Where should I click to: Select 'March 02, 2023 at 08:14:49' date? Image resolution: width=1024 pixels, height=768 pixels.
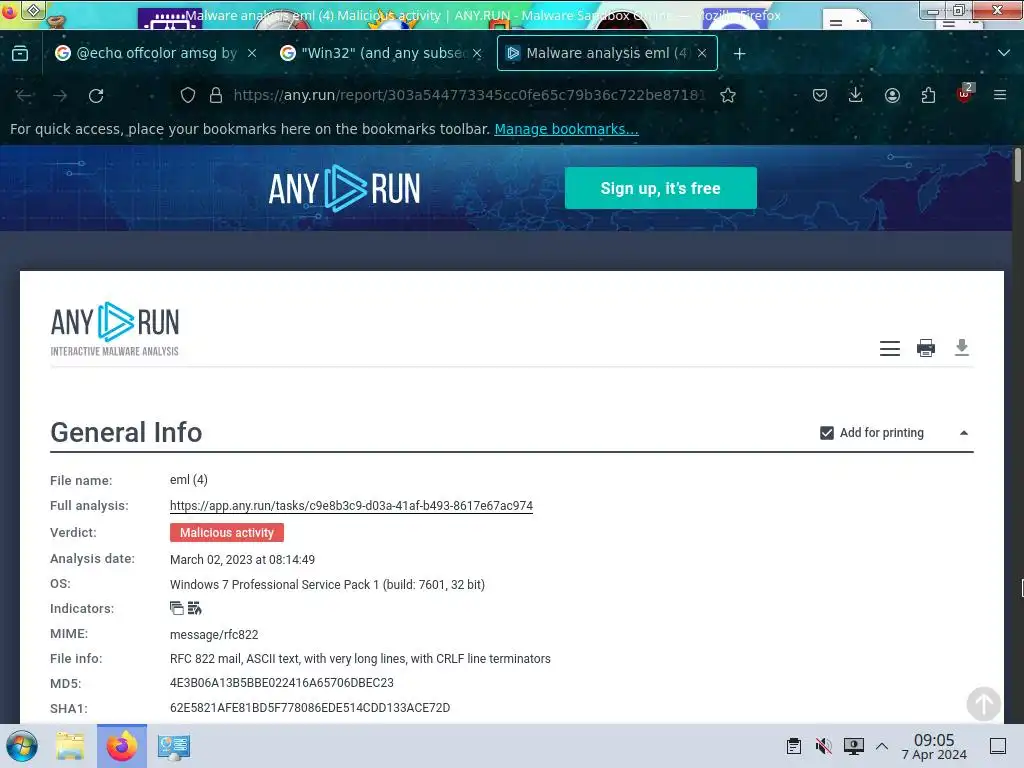pos(242,560)
